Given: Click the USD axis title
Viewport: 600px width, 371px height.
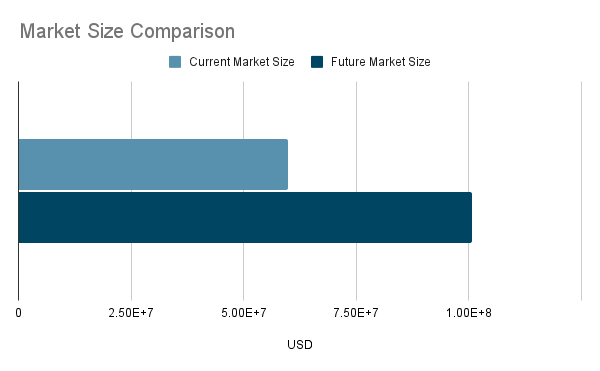Looking at the screenshot, I should coord(300,345).
